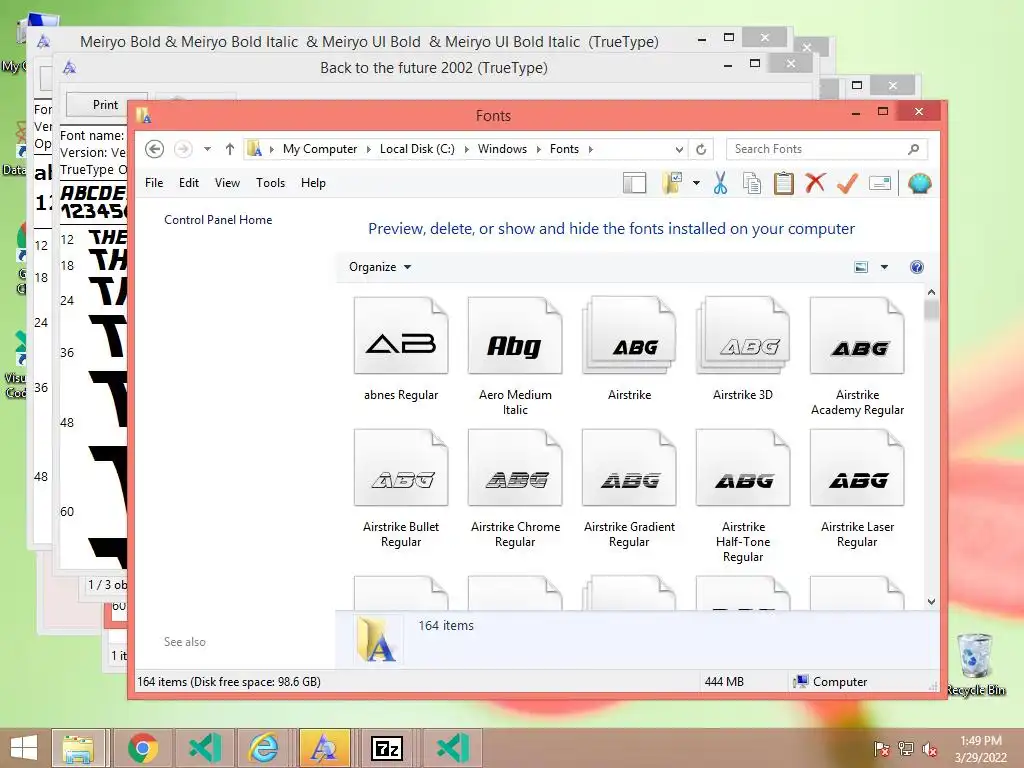The height and width of the screenshot is (768, 1024).
Task: Click the Forward navigation arrow in Fonts window
Action: click(183, 149)
